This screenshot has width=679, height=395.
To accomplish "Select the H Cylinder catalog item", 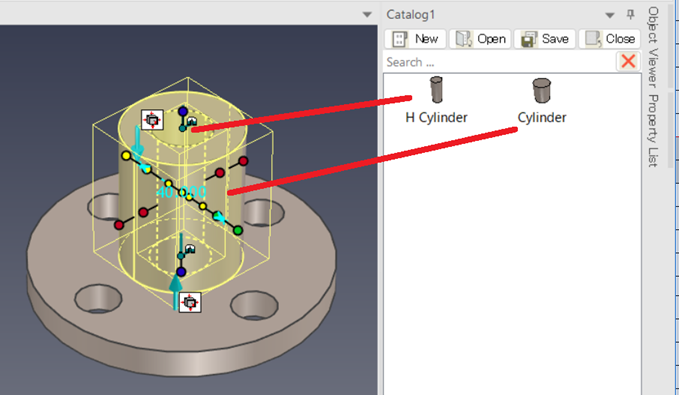I will coord(436,100).
